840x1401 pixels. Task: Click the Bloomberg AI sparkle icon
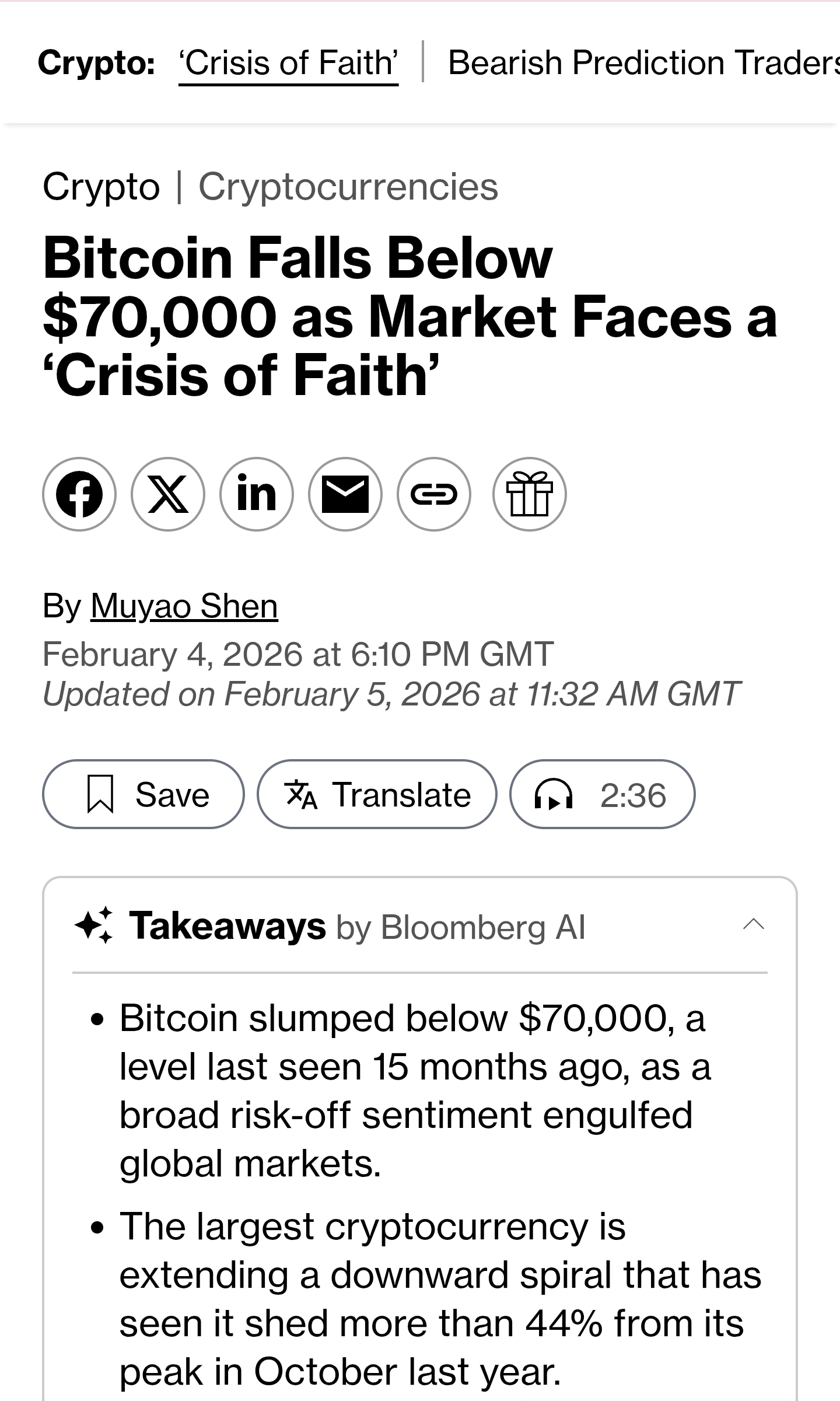click(x=94, y=925)
